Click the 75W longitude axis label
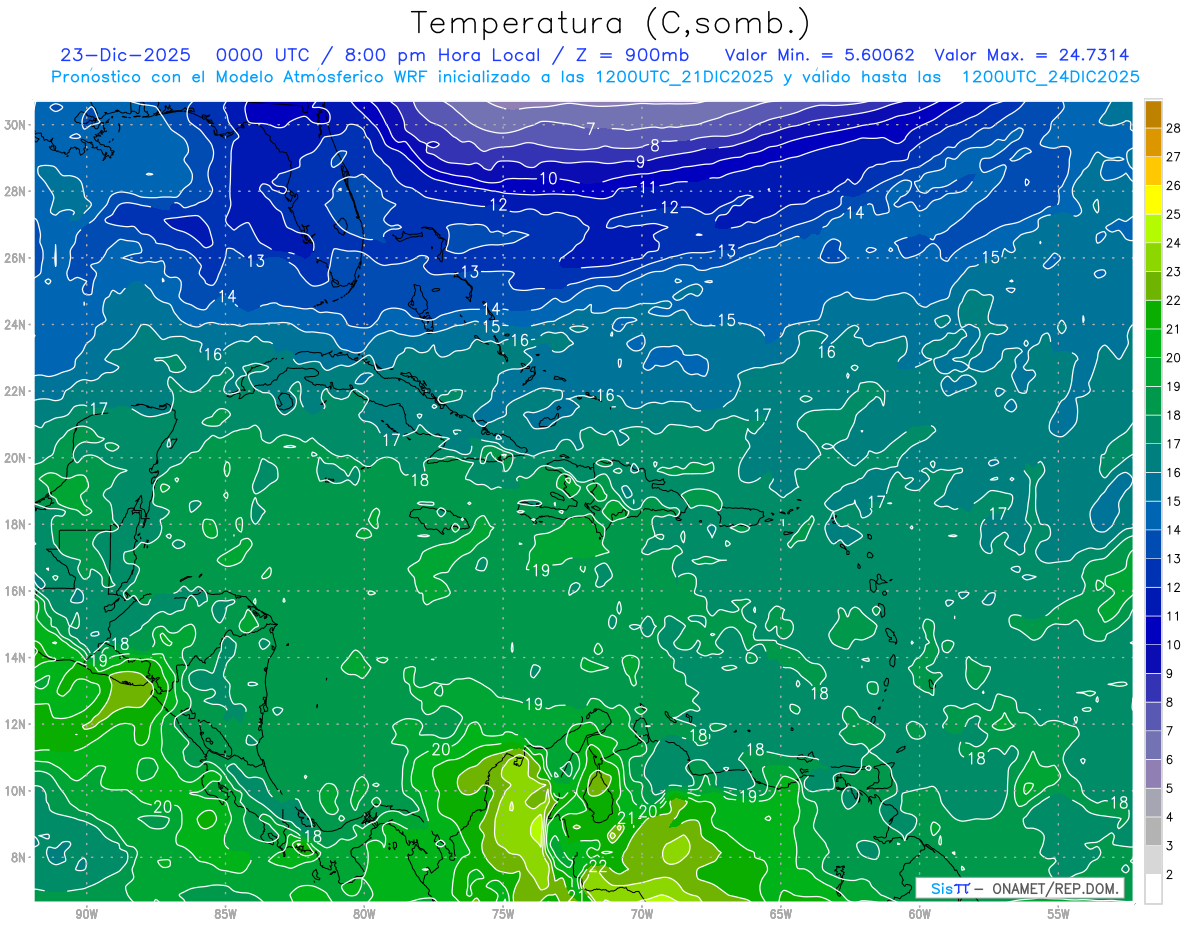Image resolution: width=1200 pixels, height=927 pixels. point(503,914)
